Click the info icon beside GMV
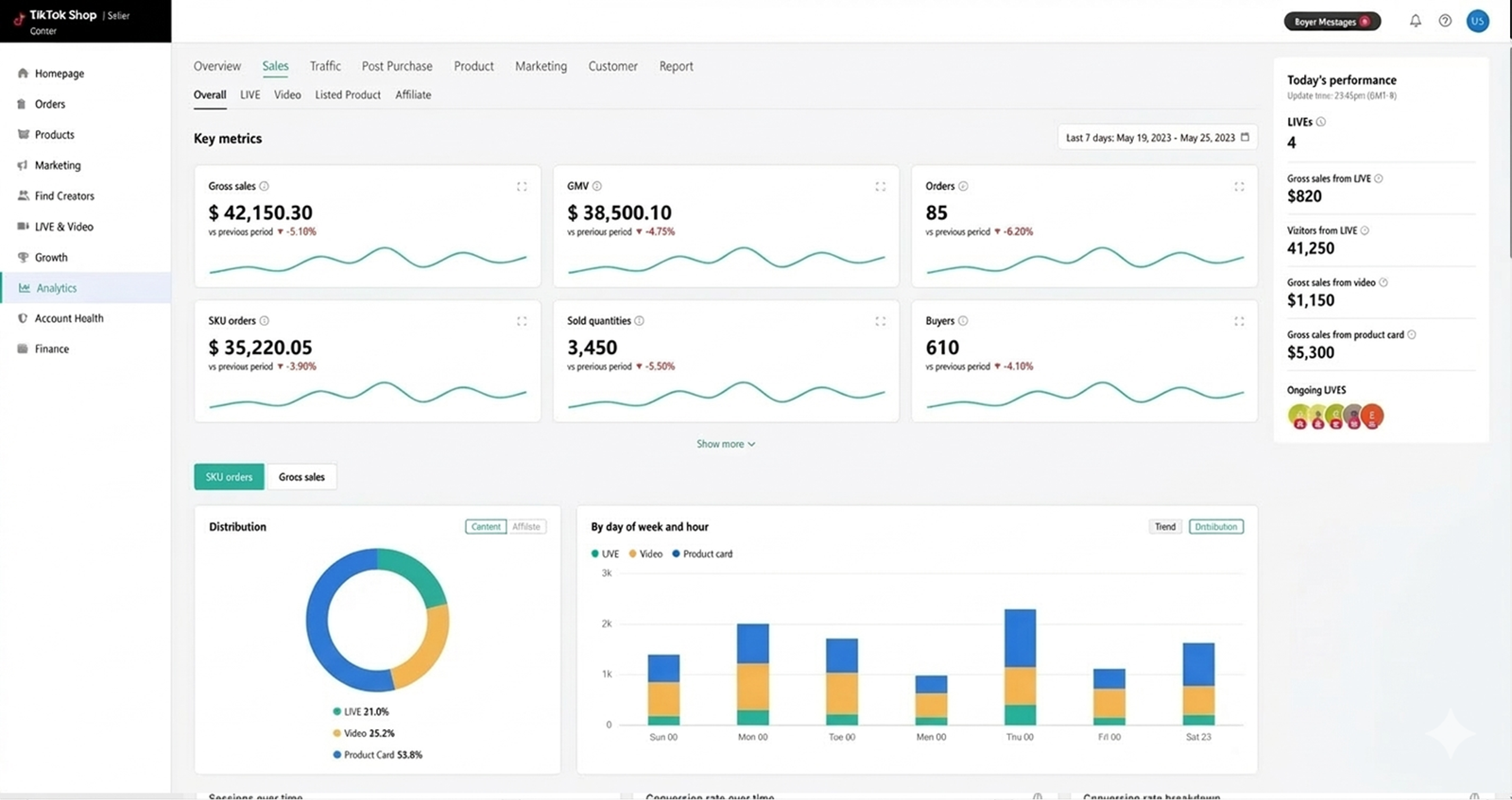 (597, 186)
